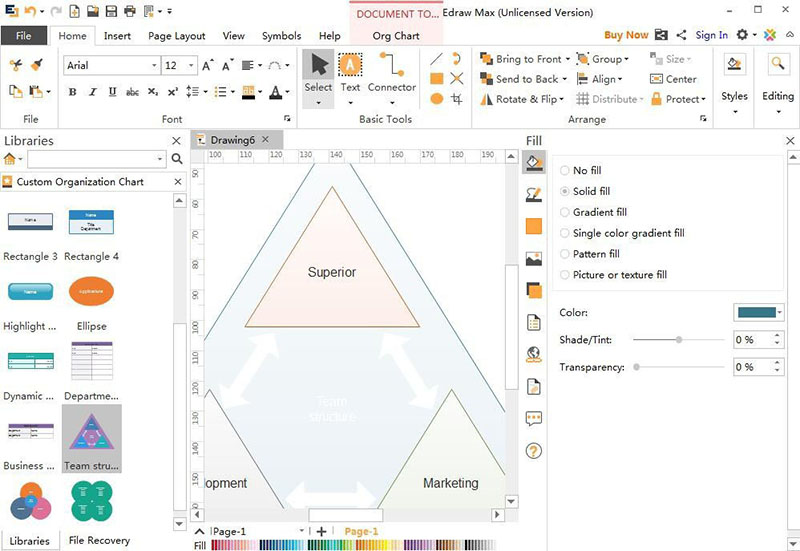Click the Sign In button
Image resolution: width=800 pixels, height=551 pixels.
pyautogui.click(x=711, y=35)
